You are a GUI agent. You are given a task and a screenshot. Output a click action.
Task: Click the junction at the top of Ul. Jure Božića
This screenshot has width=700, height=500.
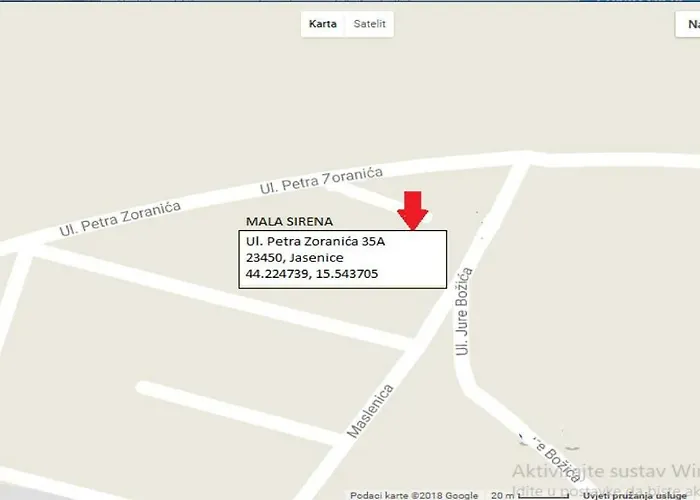[x=528, y=158]
